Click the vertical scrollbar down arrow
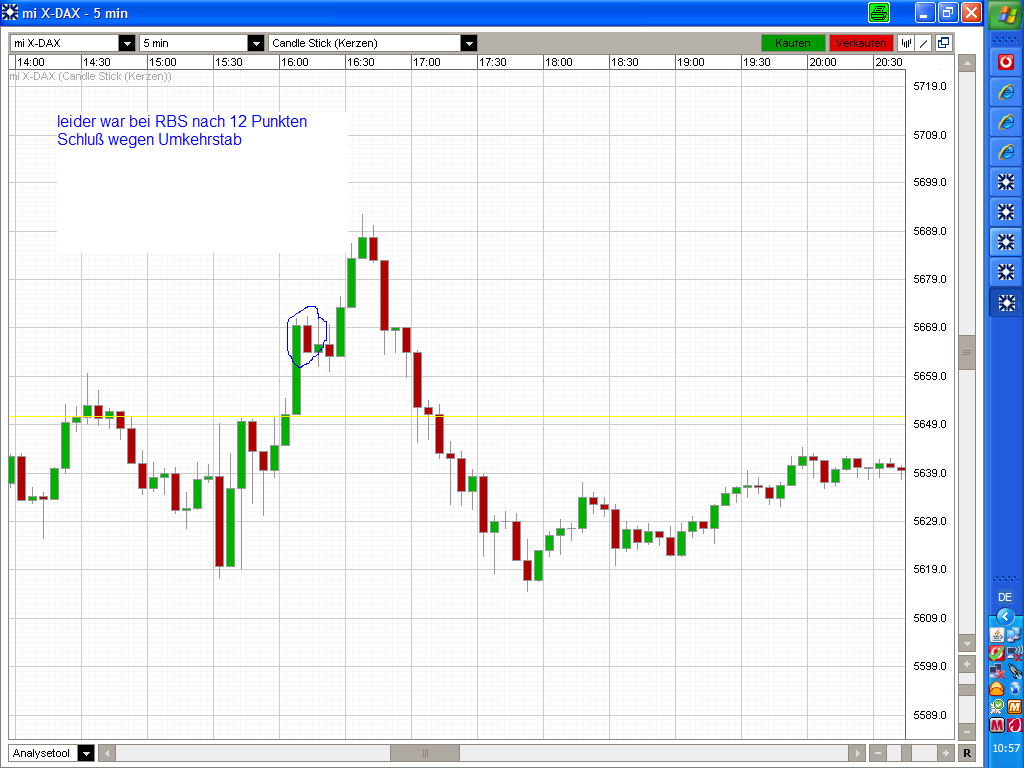This screenshot has height=768, width=1024. coord(967,643)
